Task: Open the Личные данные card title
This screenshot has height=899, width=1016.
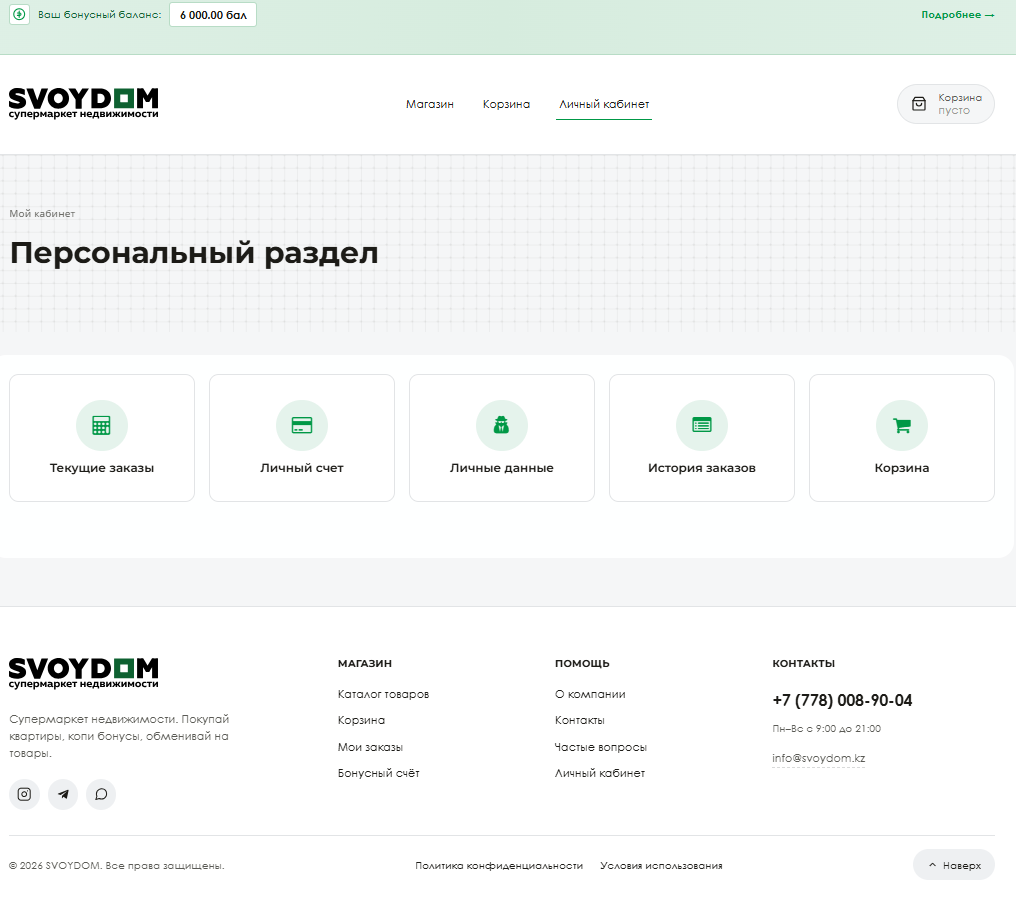Action: pos(502,468)
